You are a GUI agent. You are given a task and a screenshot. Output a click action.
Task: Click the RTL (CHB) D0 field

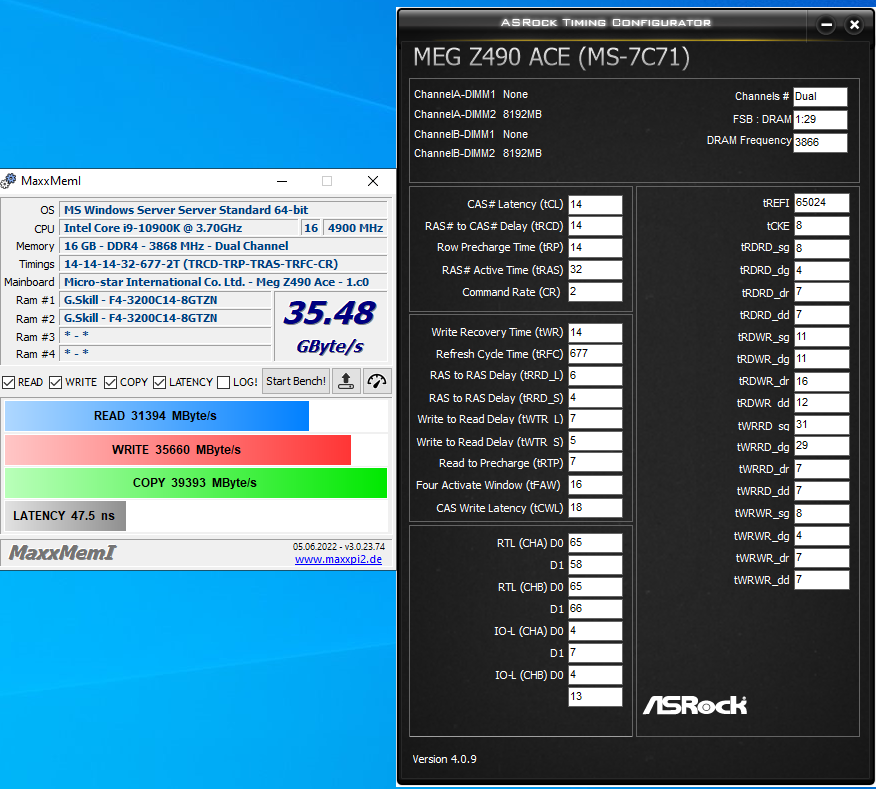point(595,587)
